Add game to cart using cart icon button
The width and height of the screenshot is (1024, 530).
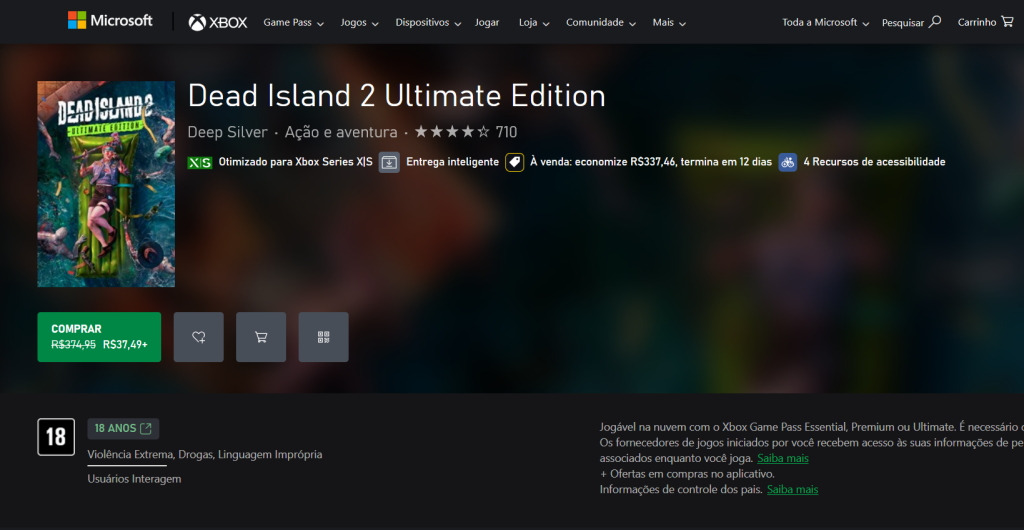[x=261, y=337]
